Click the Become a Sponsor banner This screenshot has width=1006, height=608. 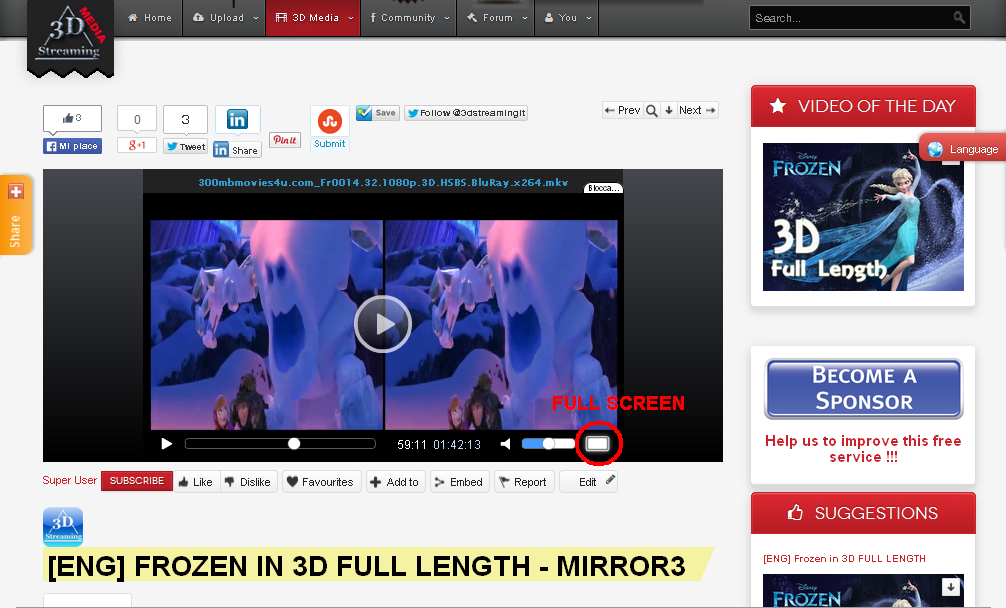864,389
